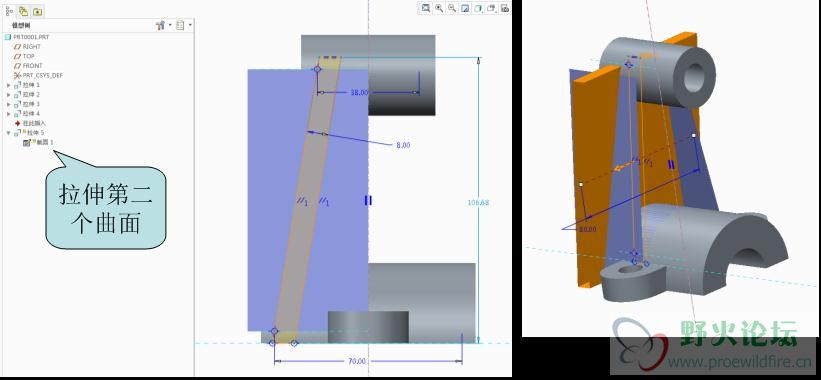
Task: Click the View Manager icon
Action: [x=504, y=8]
